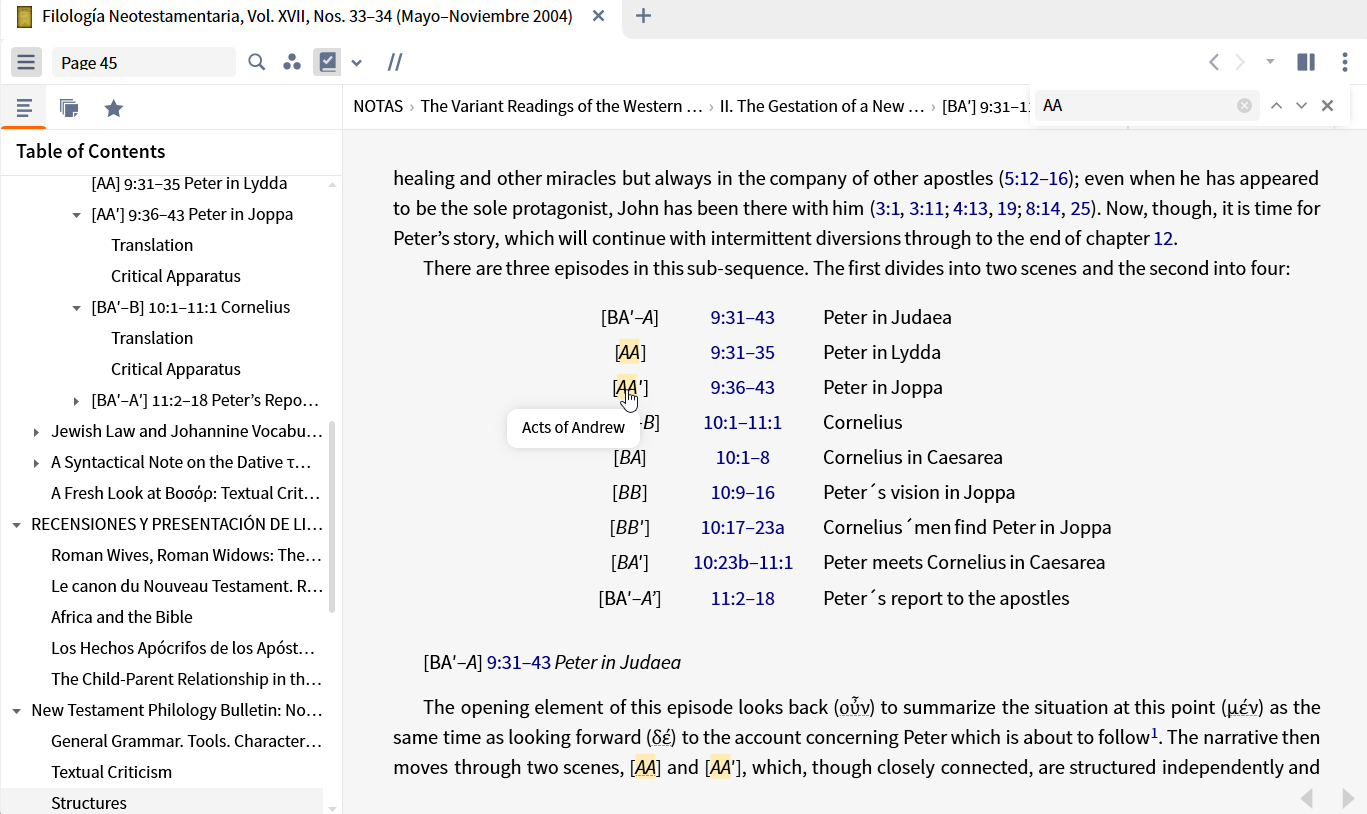The width and height of the screenshot is (1367, 814).
Task: Open the 11:2–18 reference link
Action: [x=742, y=598]
